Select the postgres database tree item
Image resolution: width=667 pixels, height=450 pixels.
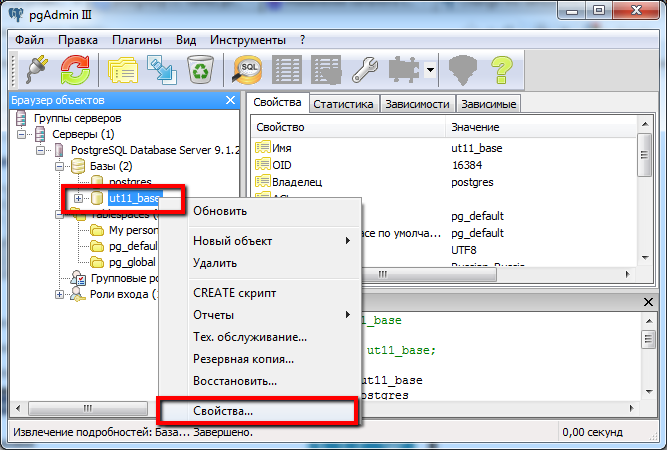(x=130, y=182)
